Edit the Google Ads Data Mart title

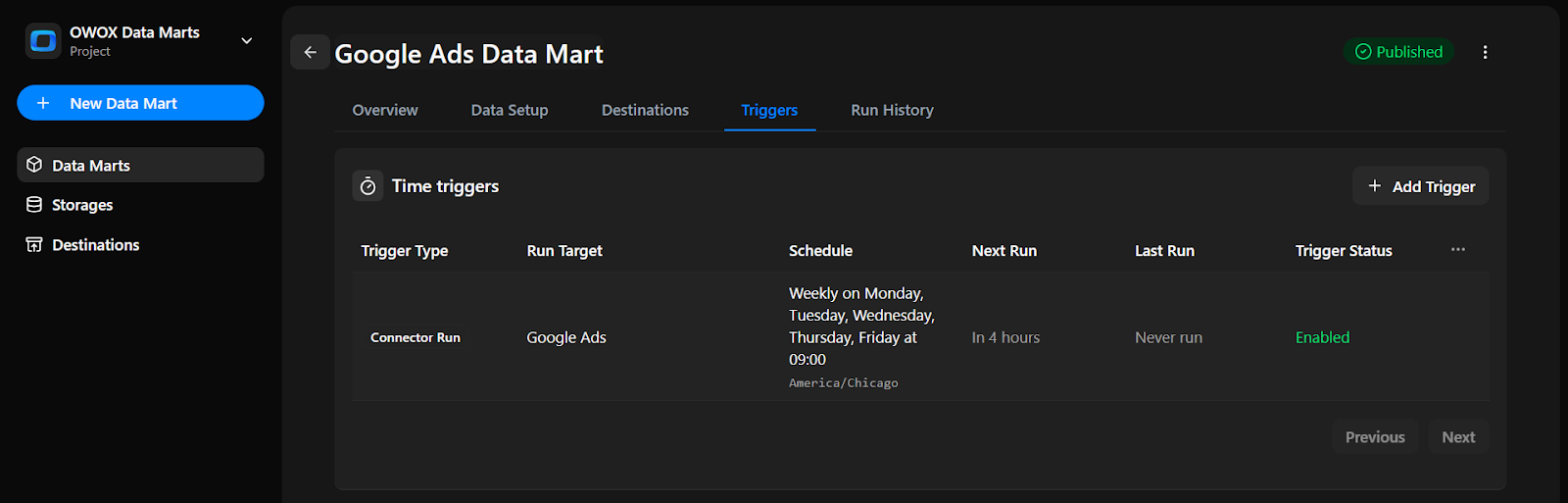468,54
